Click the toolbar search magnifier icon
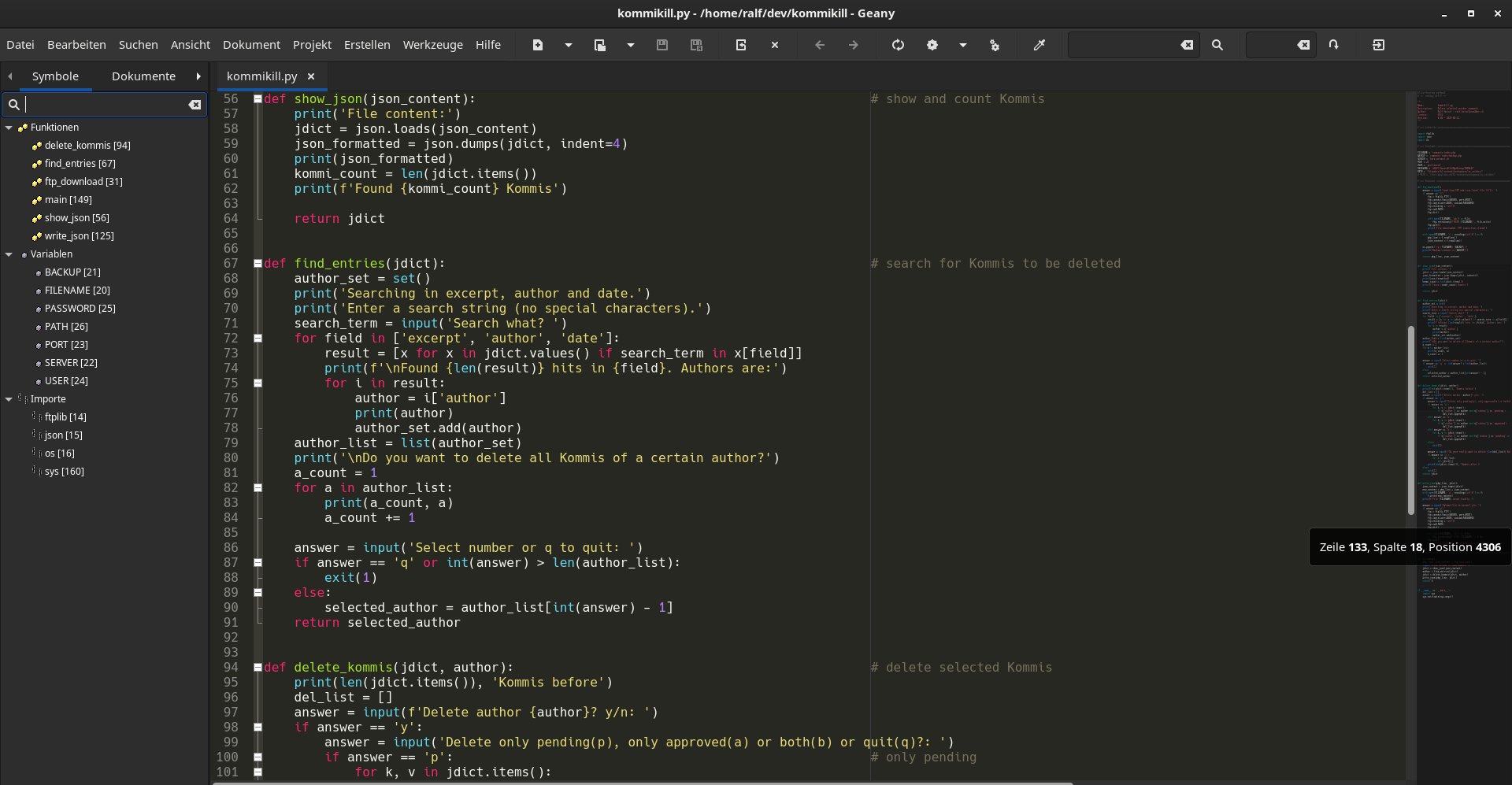 coord(1217,45)
